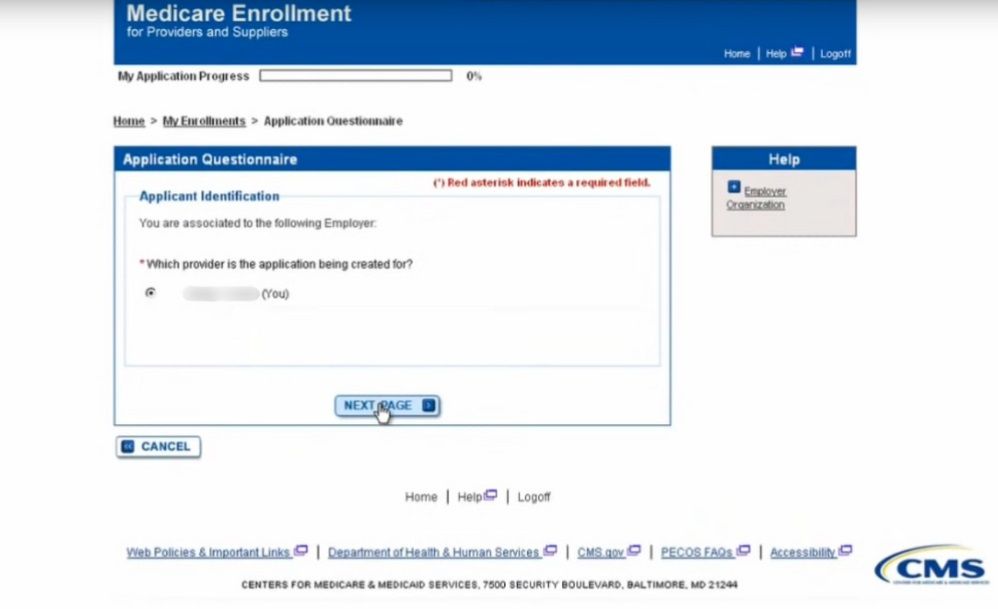
Task: Click 'Which provider is the application being created for?'
Action: click(x=279, y=264)
